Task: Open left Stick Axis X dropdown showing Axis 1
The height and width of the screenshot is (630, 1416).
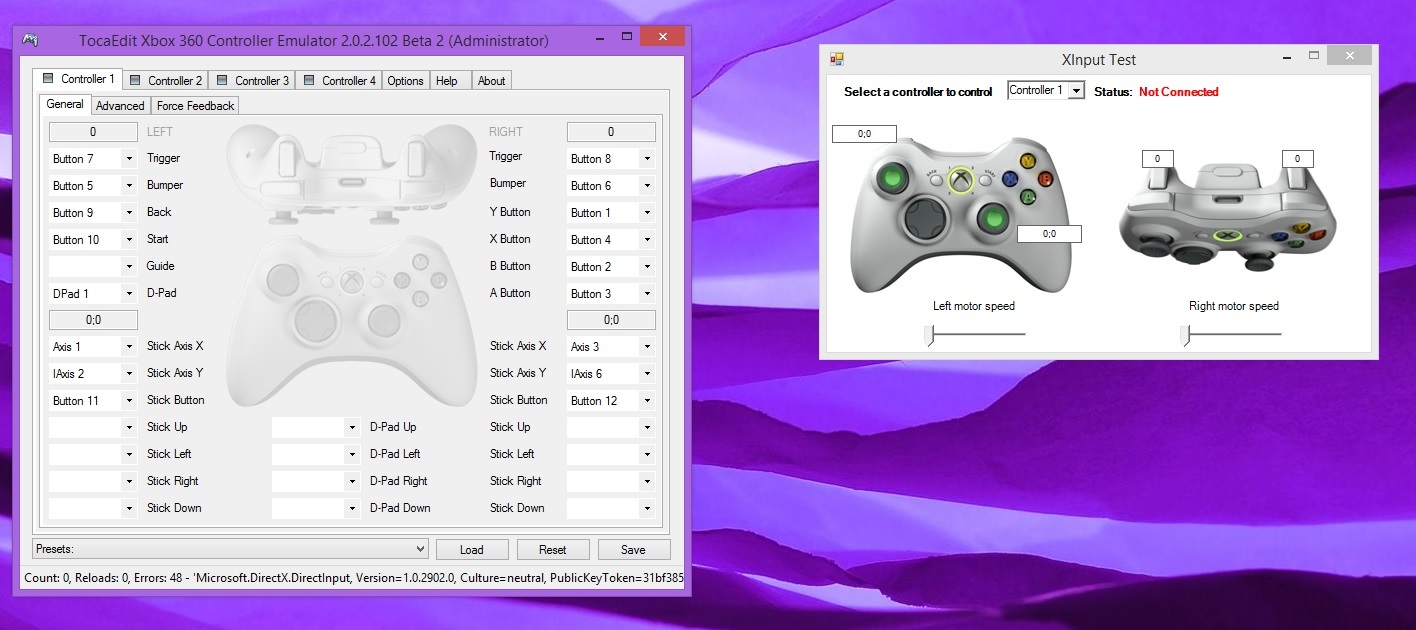Action: pyautogui.click(x=93, y=346)
